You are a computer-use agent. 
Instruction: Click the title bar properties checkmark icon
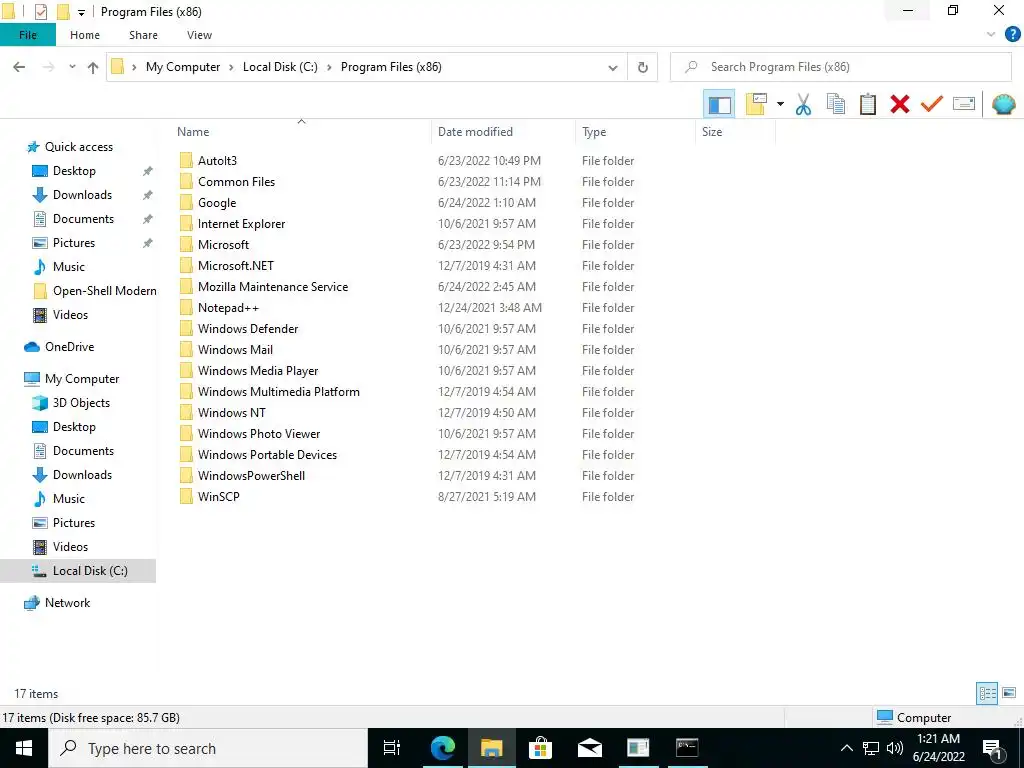40,12
